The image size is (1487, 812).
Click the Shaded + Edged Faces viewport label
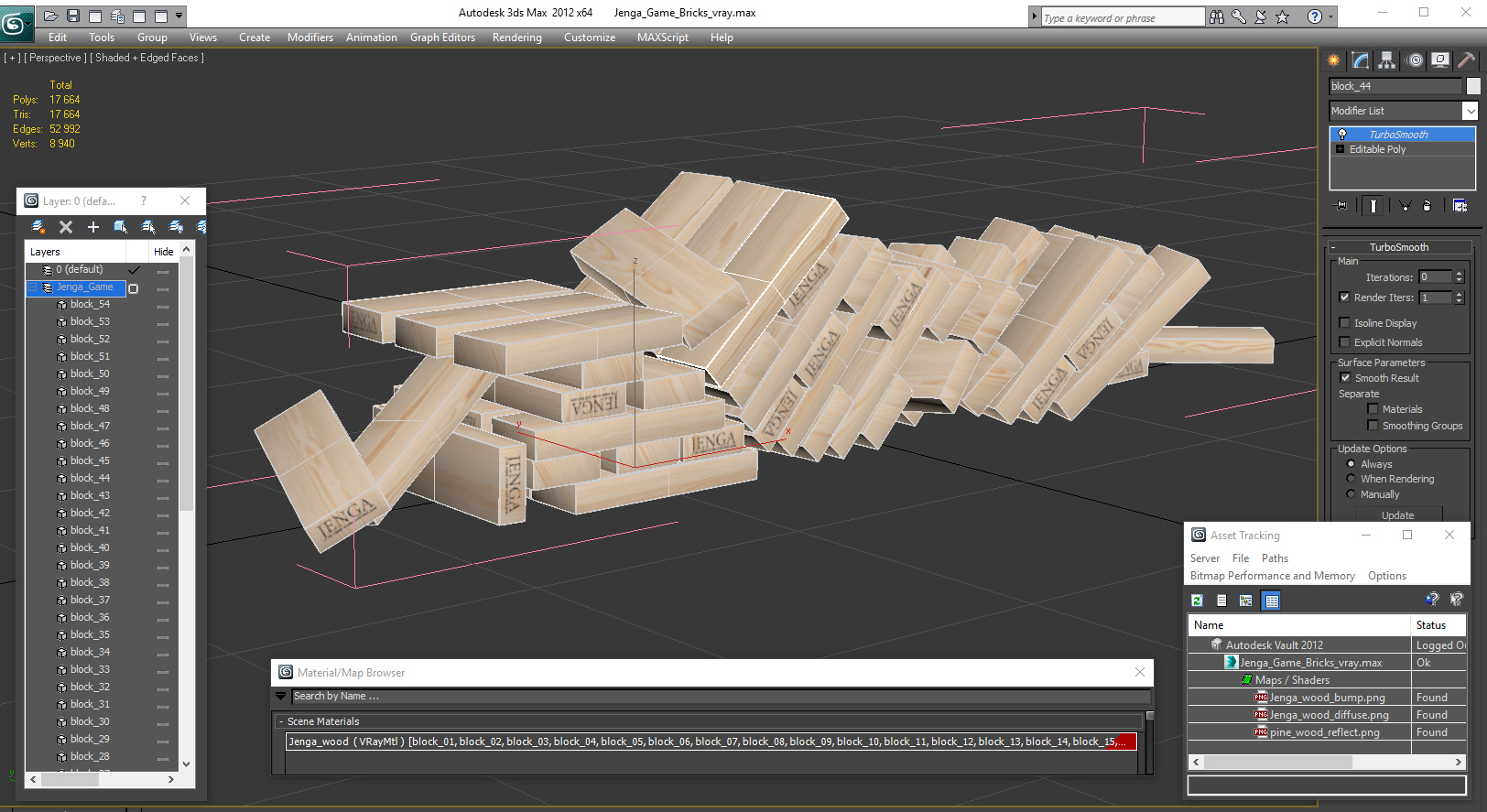(147, 58)
